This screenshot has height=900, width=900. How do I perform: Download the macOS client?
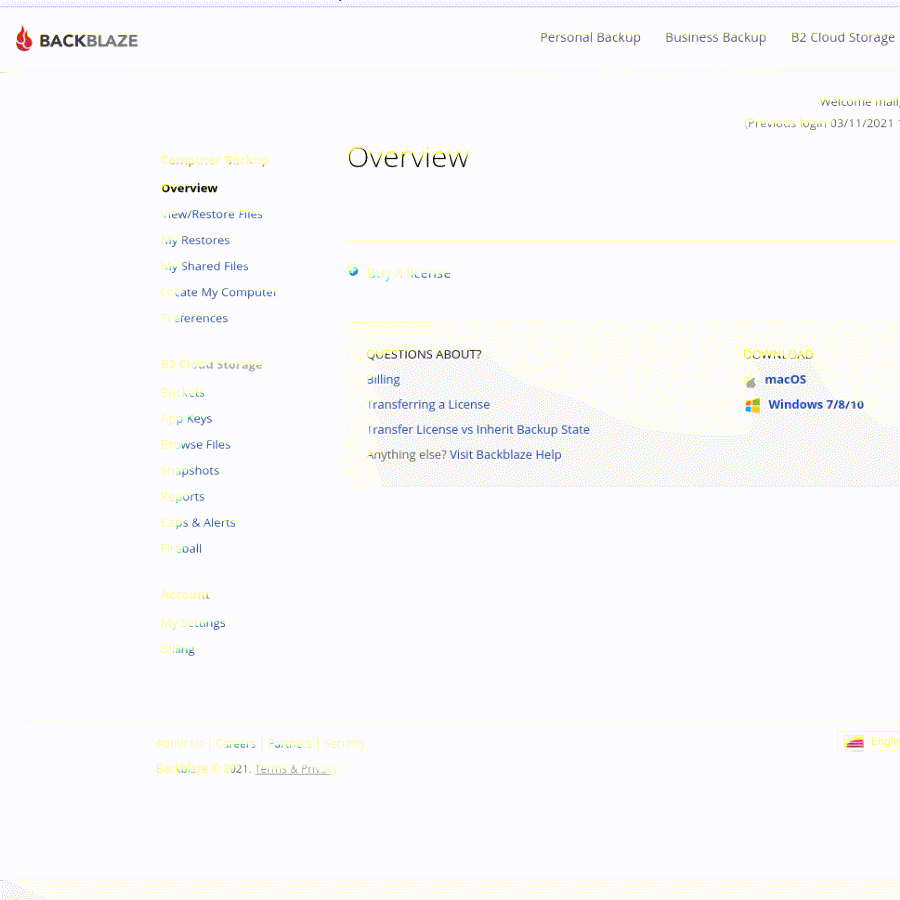click(785, 380)
